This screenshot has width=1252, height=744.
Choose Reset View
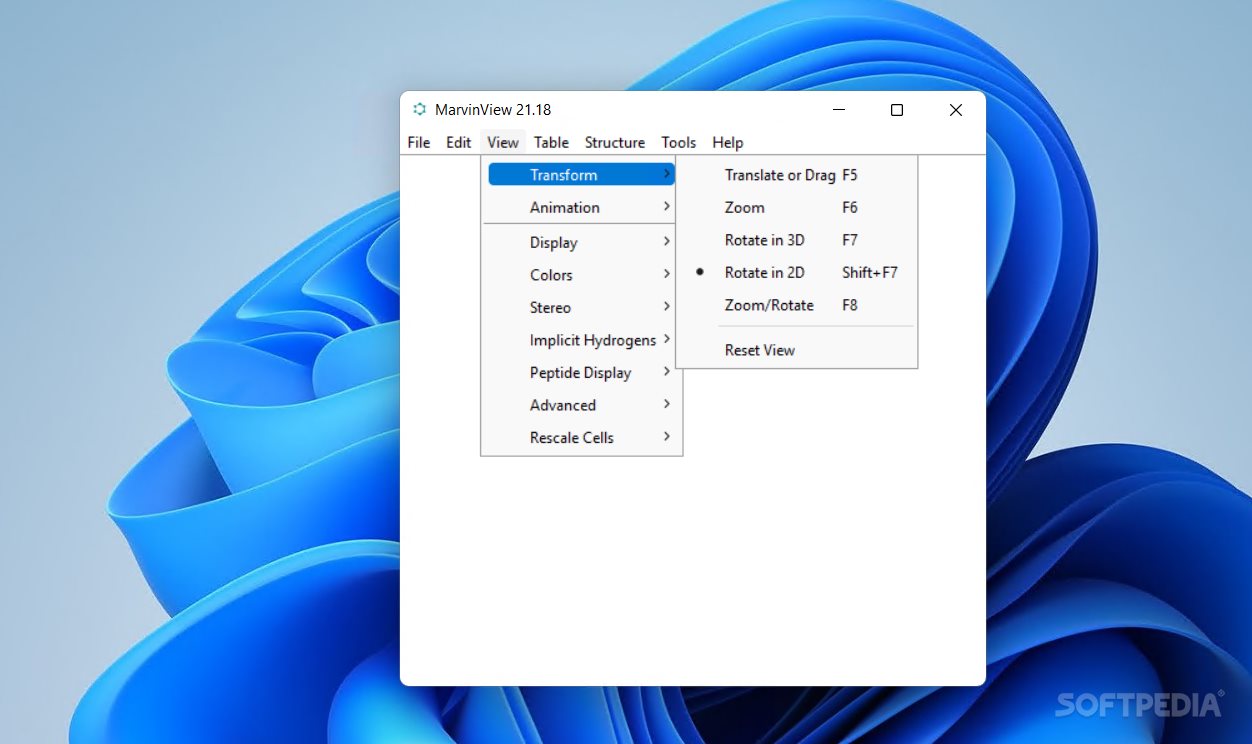click(x=797, y=350)
